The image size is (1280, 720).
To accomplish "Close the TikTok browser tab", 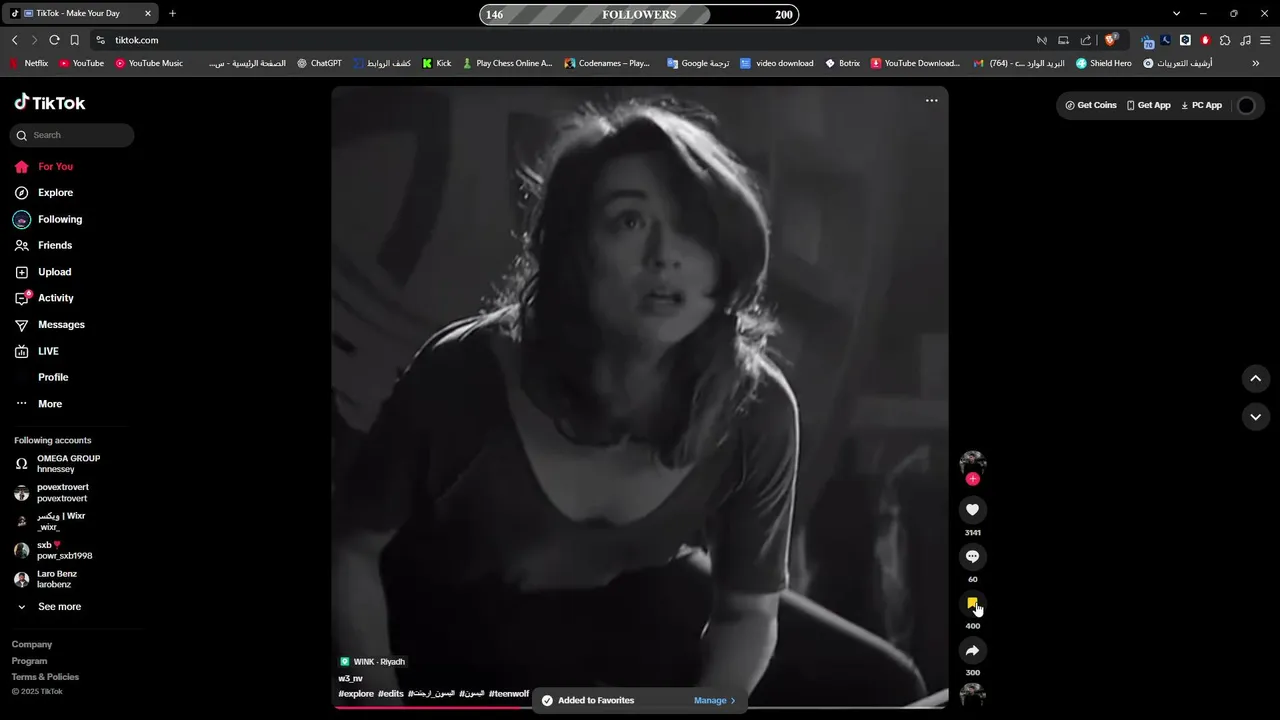I will [148, 14].
